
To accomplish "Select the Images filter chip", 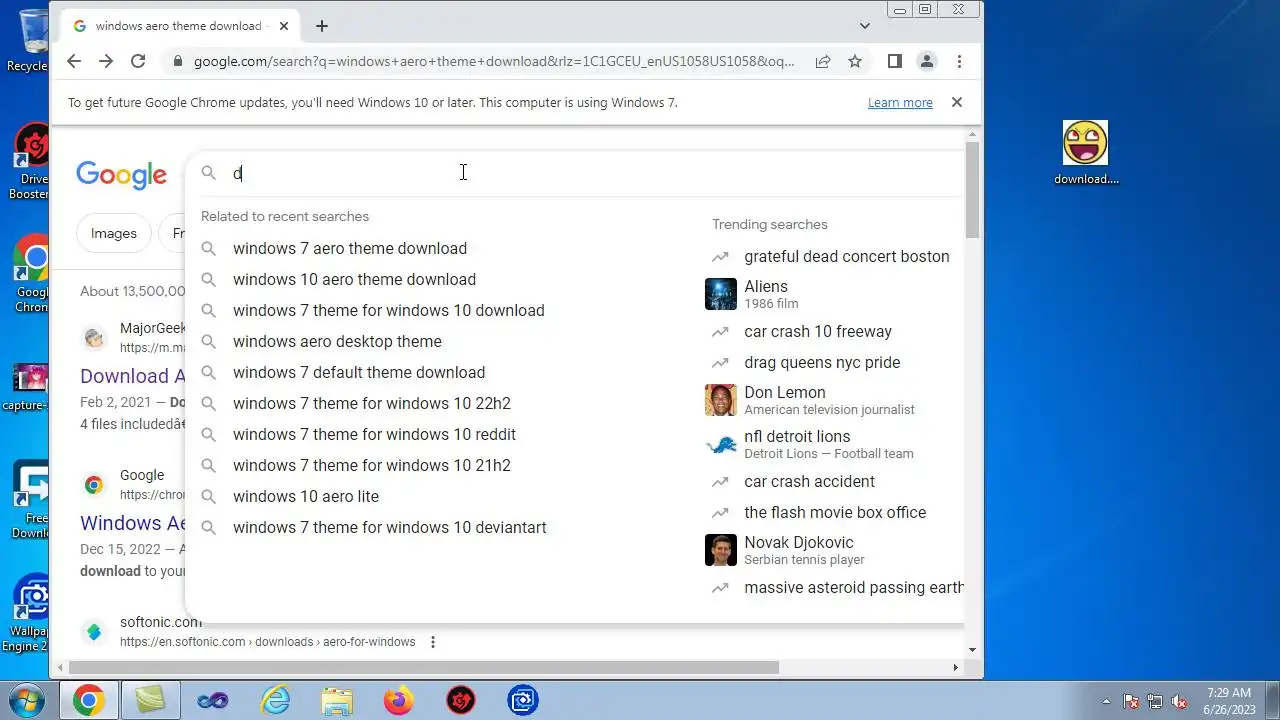I will coord(114,233).
